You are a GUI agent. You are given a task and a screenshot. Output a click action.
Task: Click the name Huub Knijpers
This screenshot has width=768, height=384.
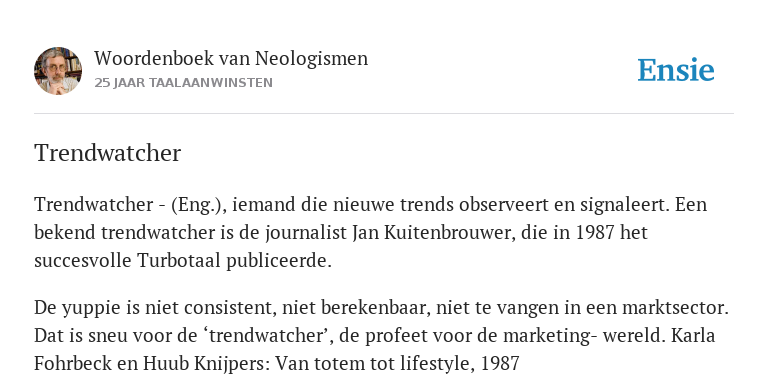pyautogui.click(x=206, y=364)
